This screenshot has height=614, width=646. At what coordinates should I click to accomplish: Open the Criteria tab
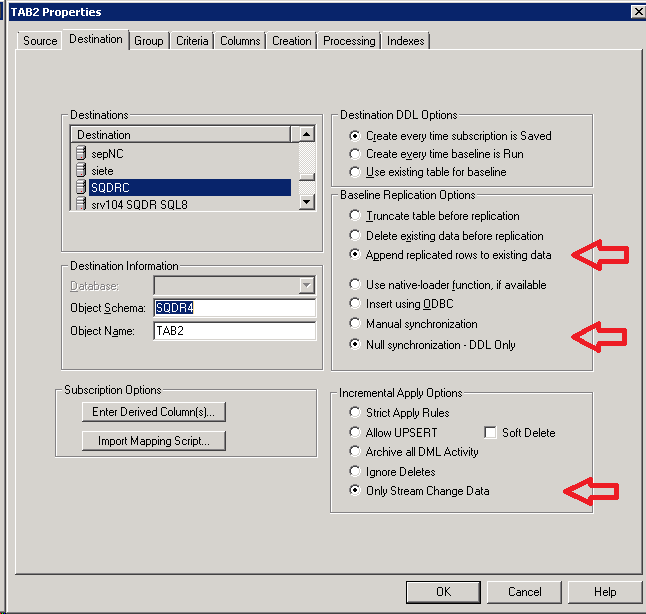[192, 41]
